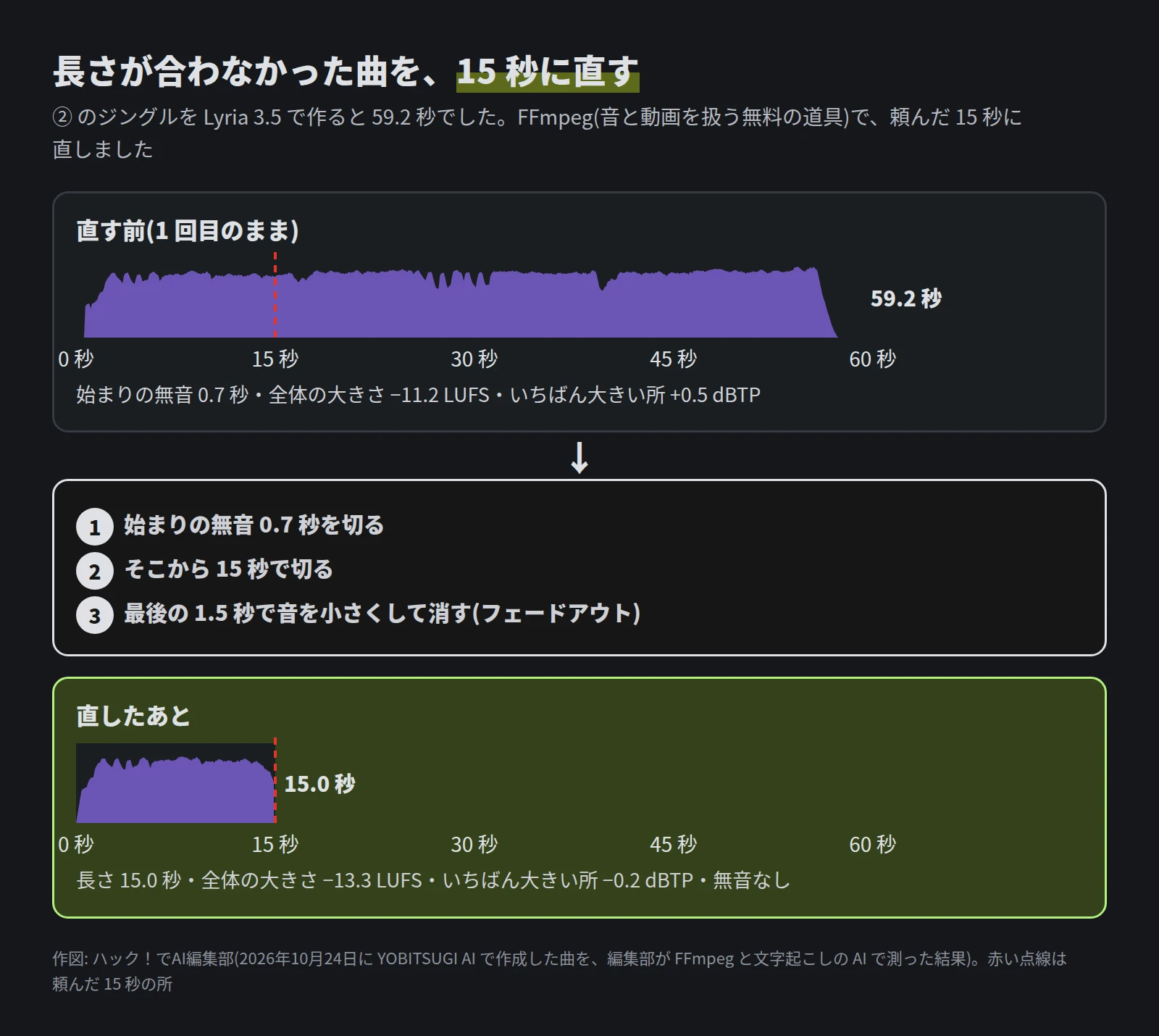The image size is (1159, 1036).
Task: Click the purple waveform in the 直す前 panel
Action: click(x=461, y=303)
